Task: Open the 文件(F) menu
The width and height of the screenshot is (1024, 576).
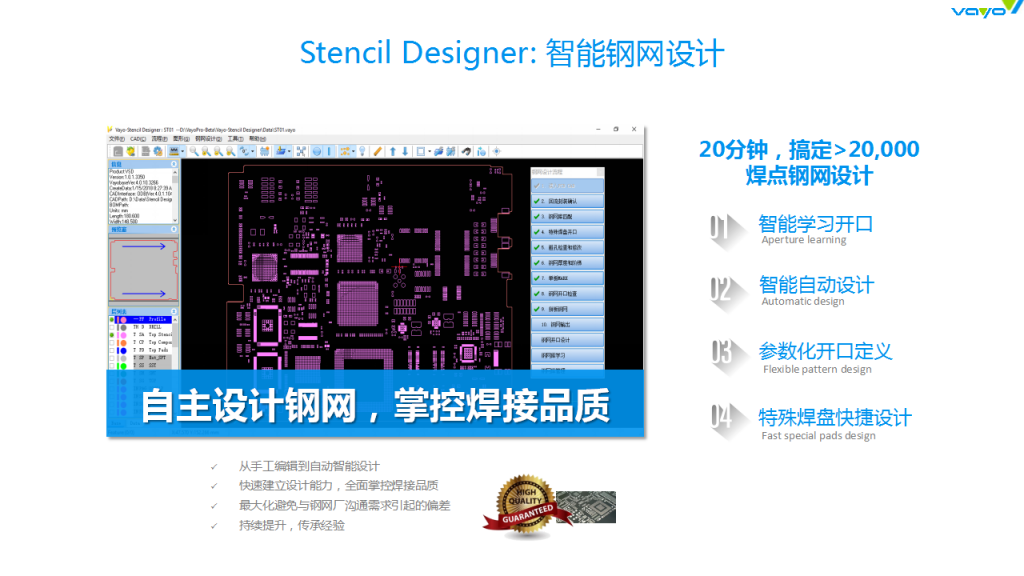Action: pyautogui.click(x=117, y=139)
